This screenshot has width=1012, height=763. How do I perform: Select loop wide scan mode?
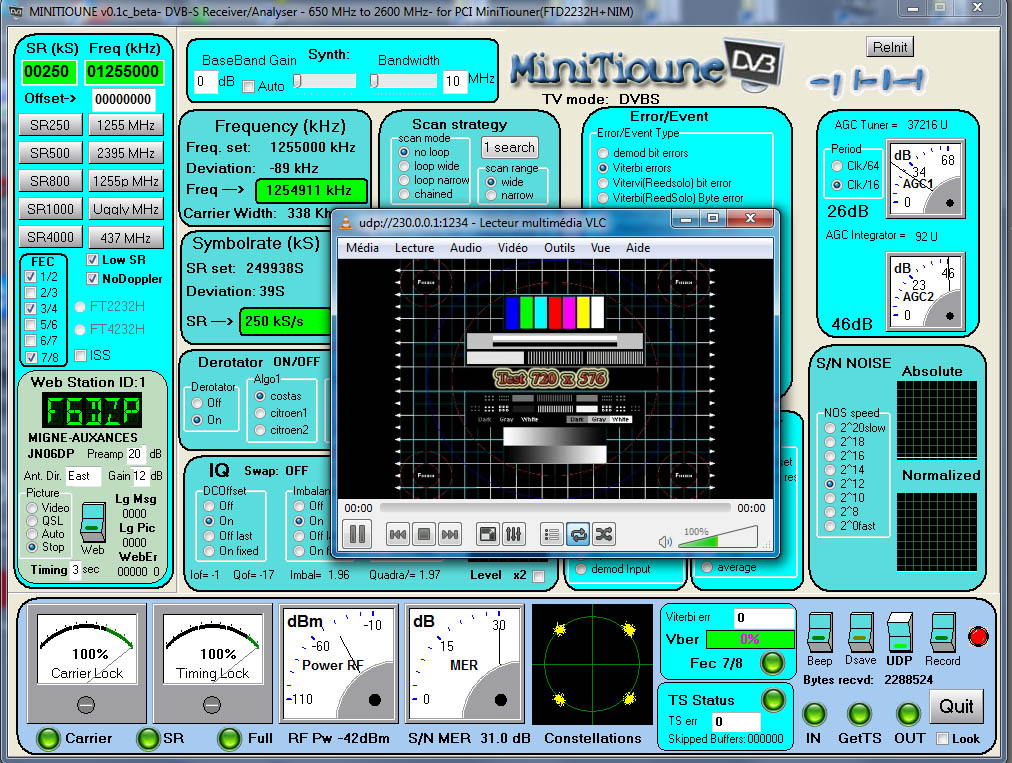point(404,167)
